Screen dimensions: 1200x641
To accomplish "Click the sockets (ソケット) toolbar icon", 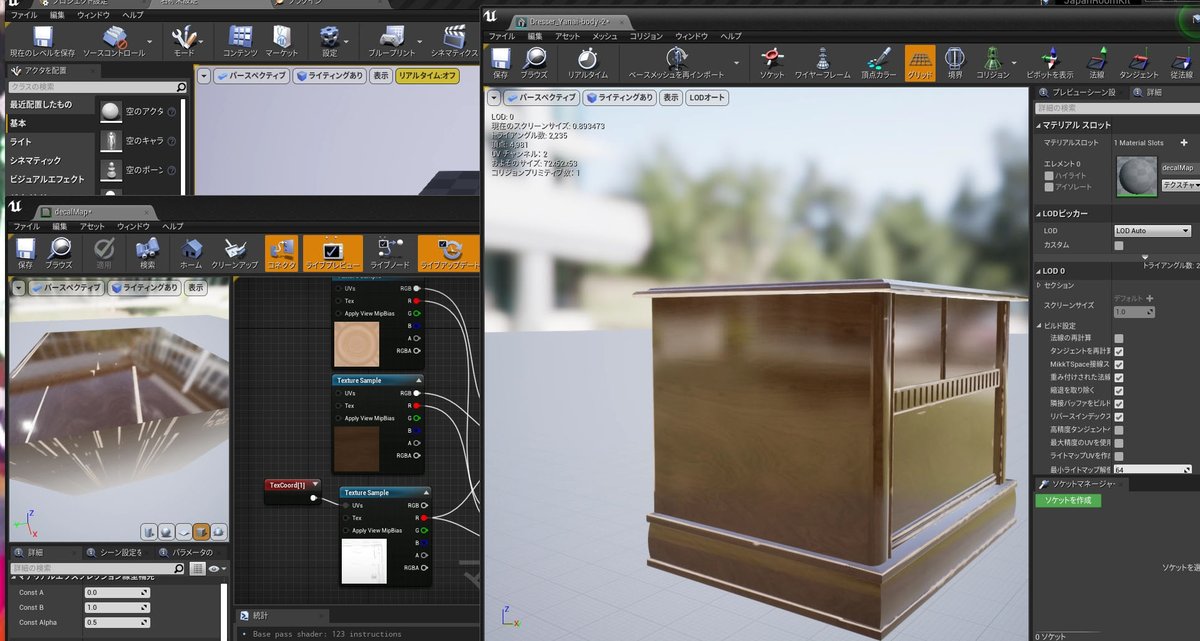I will point(772,60).
